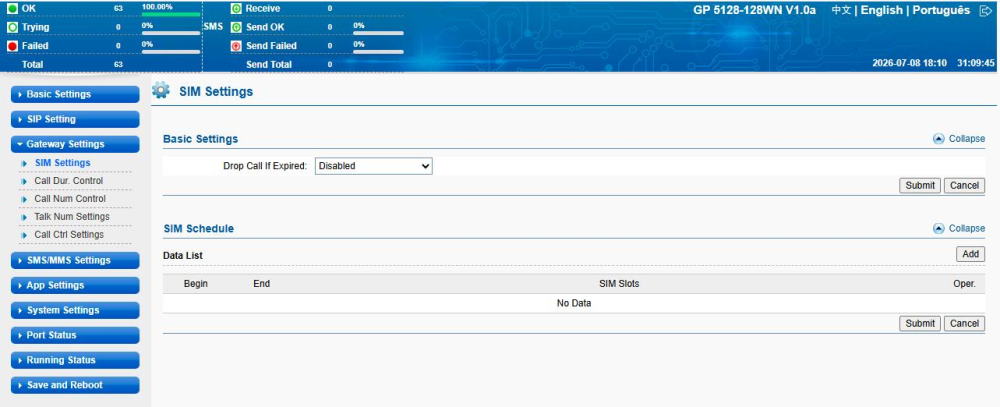Click the Collapse arrow icon for Basic Settings
1000x407 pixels.
939,139
